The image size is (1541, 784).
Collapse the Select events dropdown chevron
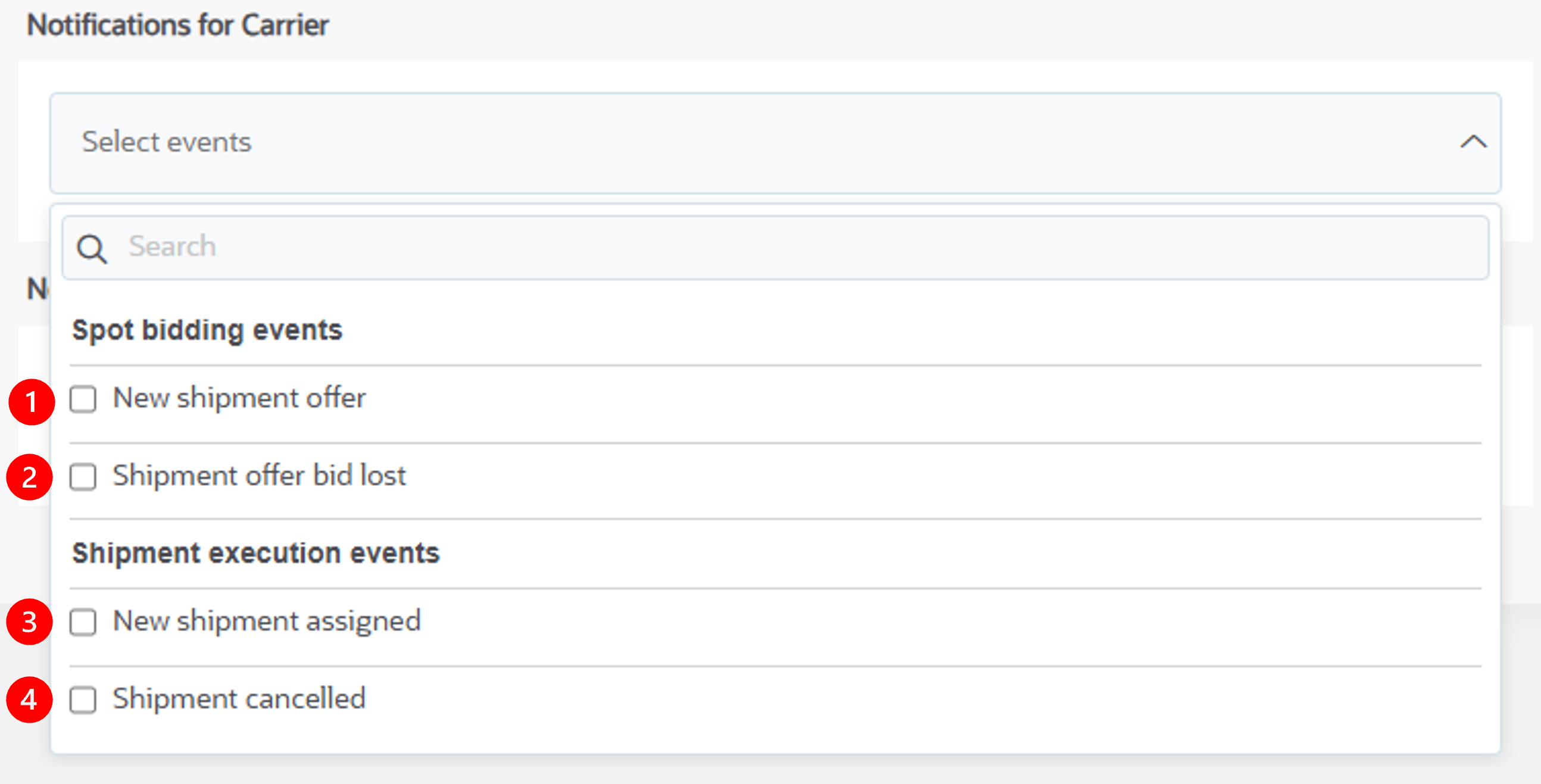(x=1473, y=142)
